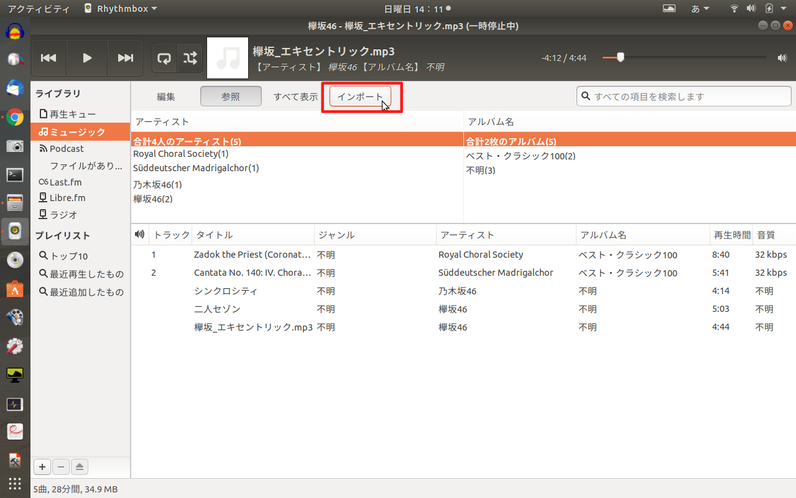Sort by the ジャンル column header
This screenshot has height=498, width=796.
click(x=376, y=235)
